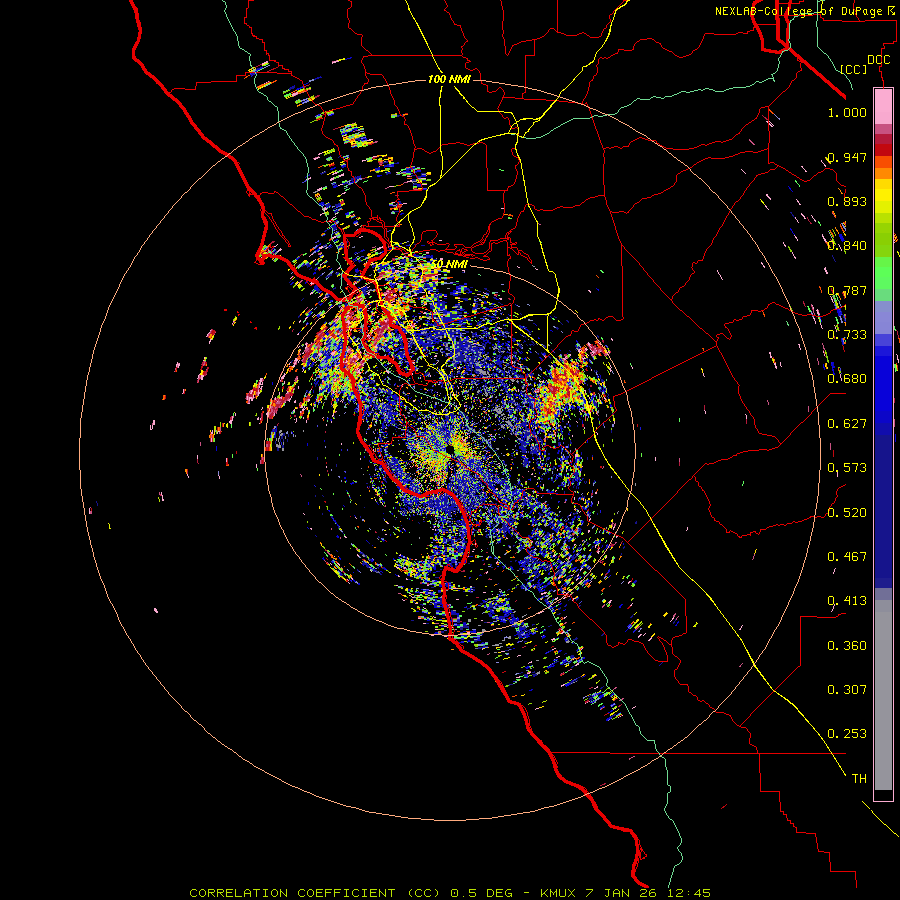Click the NEXLAB-College of DuPage credit text
Viewport: 900px width, 900px height.
[x=805, y=11]
